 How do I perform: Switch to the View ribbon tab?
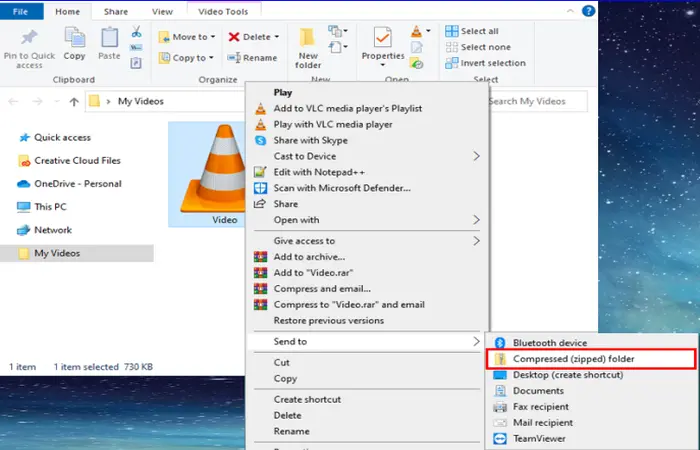[162, 12]
